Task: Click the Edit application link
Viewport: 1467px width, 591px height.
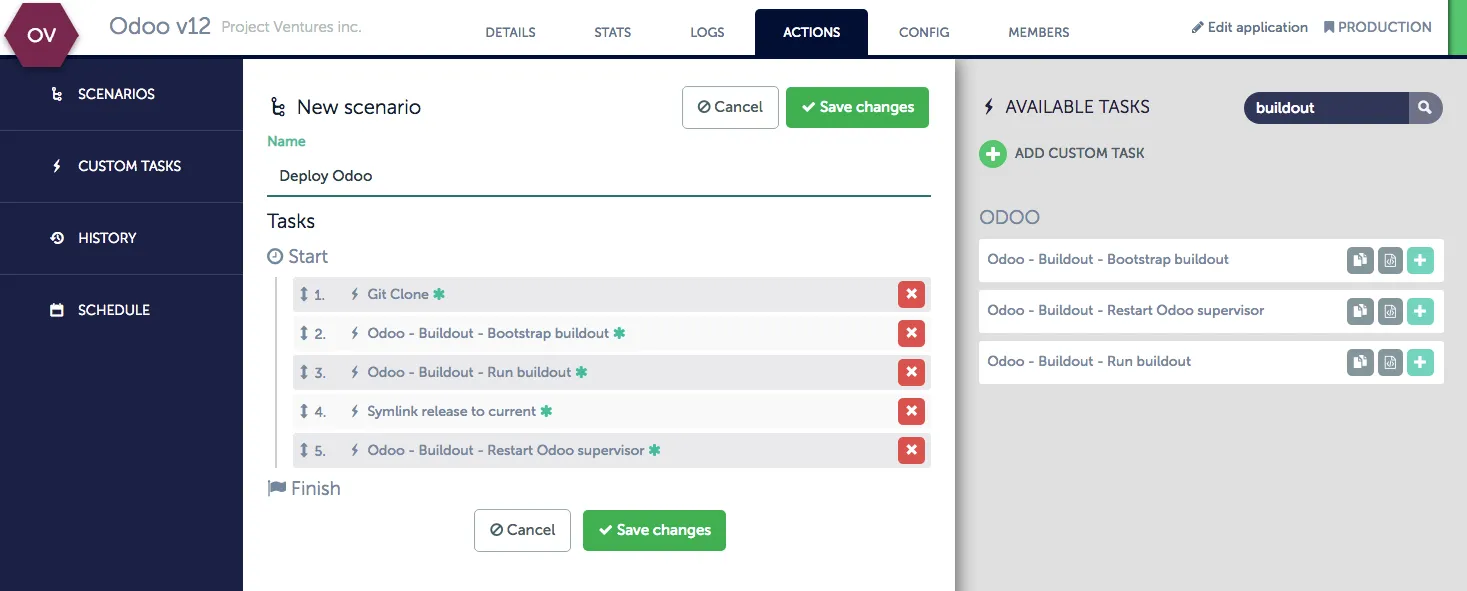Action: point(1249,27)
